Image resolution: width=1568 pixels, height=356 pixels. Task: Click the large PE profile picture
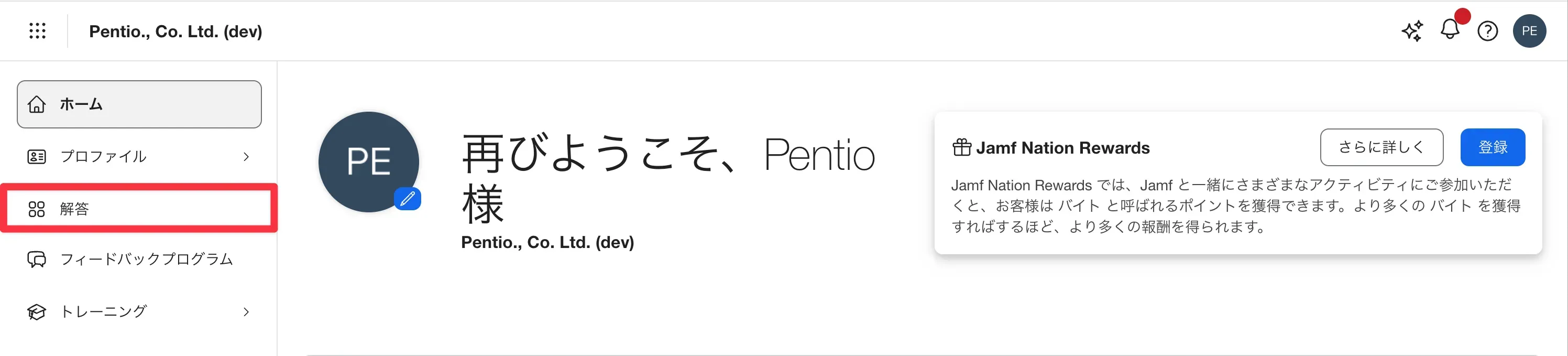pyautogui.click(x=368, y=161)
